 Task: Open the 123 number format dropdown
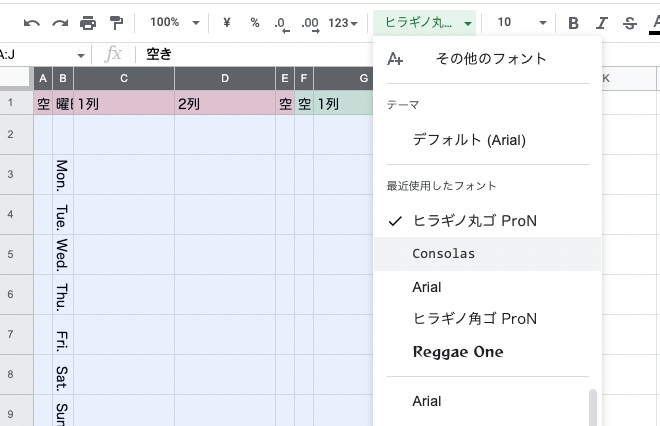(343, 23)
